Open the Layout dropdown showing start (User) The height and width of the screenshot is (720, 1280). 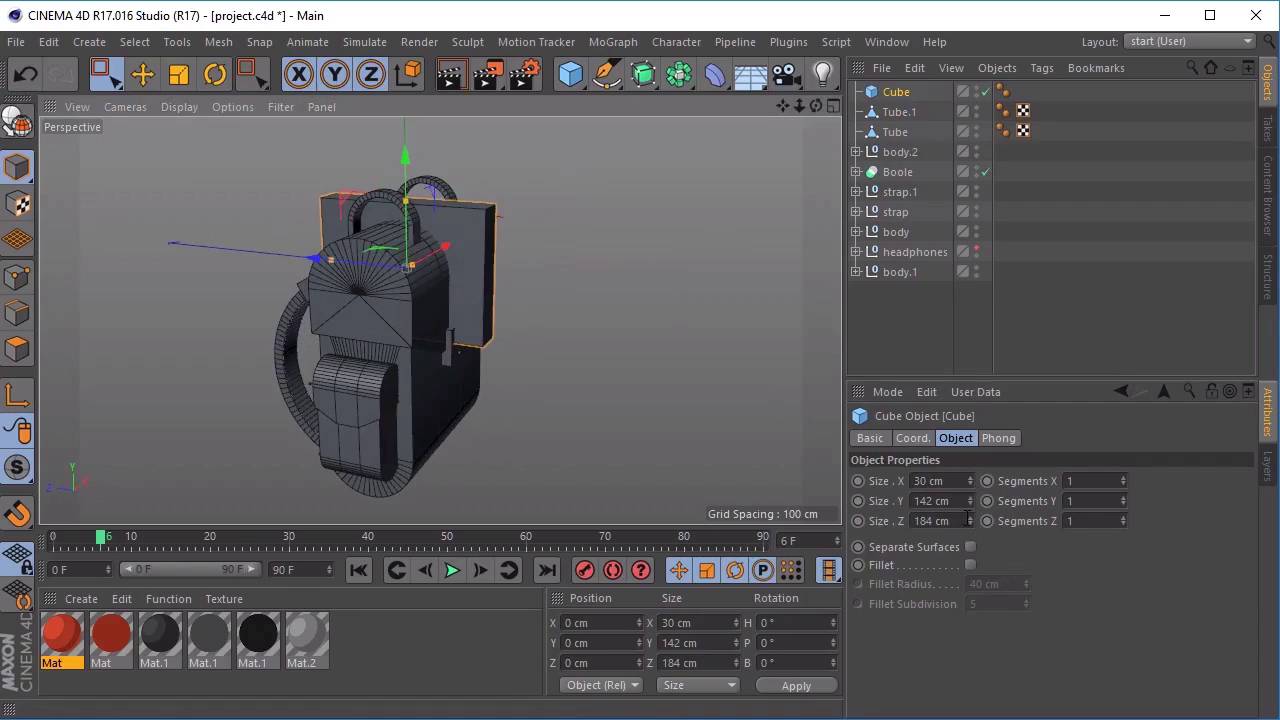[x=1190, y=41]
